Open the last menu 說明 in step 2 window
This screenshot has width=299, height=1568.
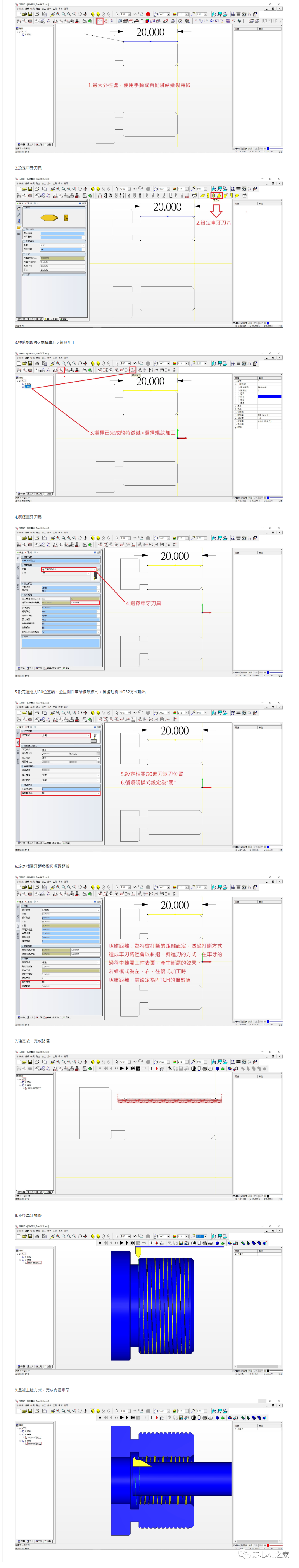pyautogui.click(x=66, y=184)
